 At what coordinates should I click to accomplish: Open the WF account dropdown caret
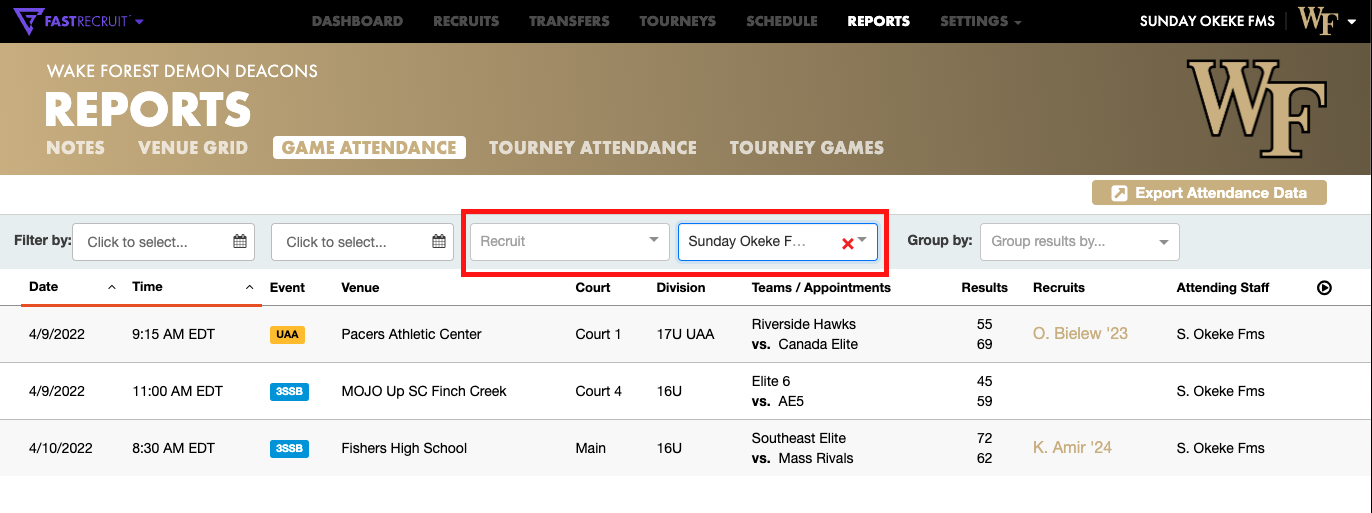coord(1350,21)
